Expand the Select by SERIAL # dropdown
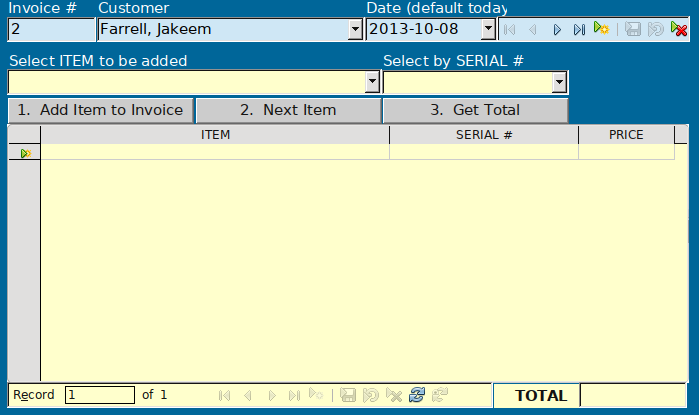The width and height of the screenshot is (699, 415). (x=559, y=82)
